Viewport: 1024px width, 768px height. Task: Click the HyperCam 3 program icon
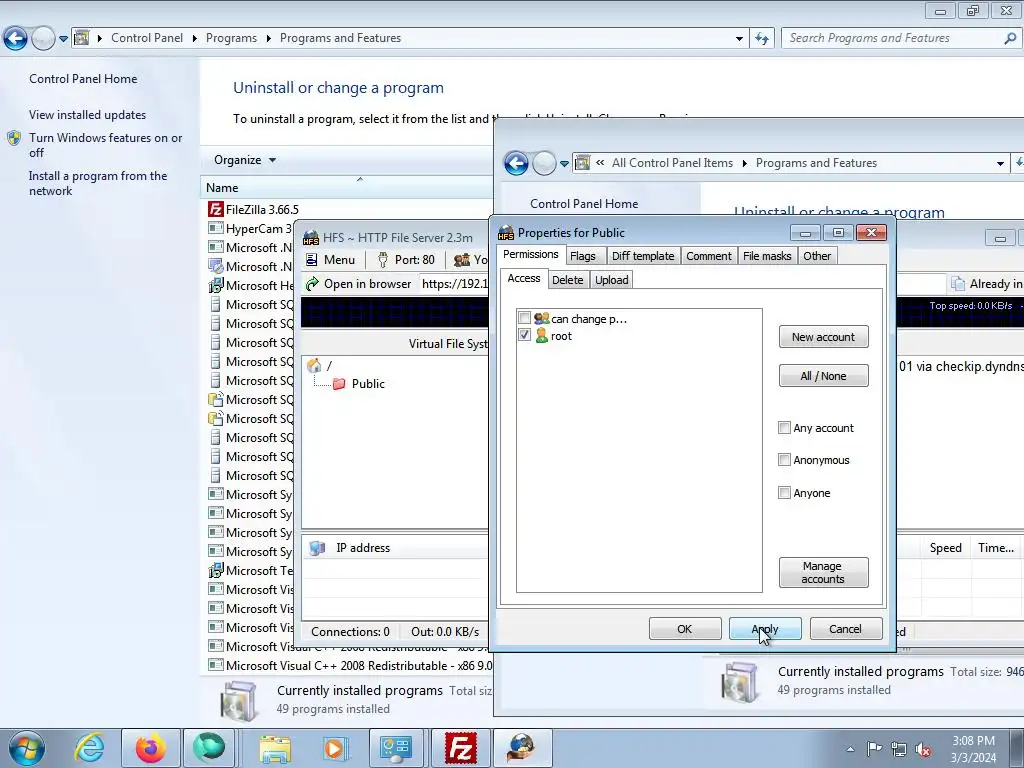click(x=216, y=228)
